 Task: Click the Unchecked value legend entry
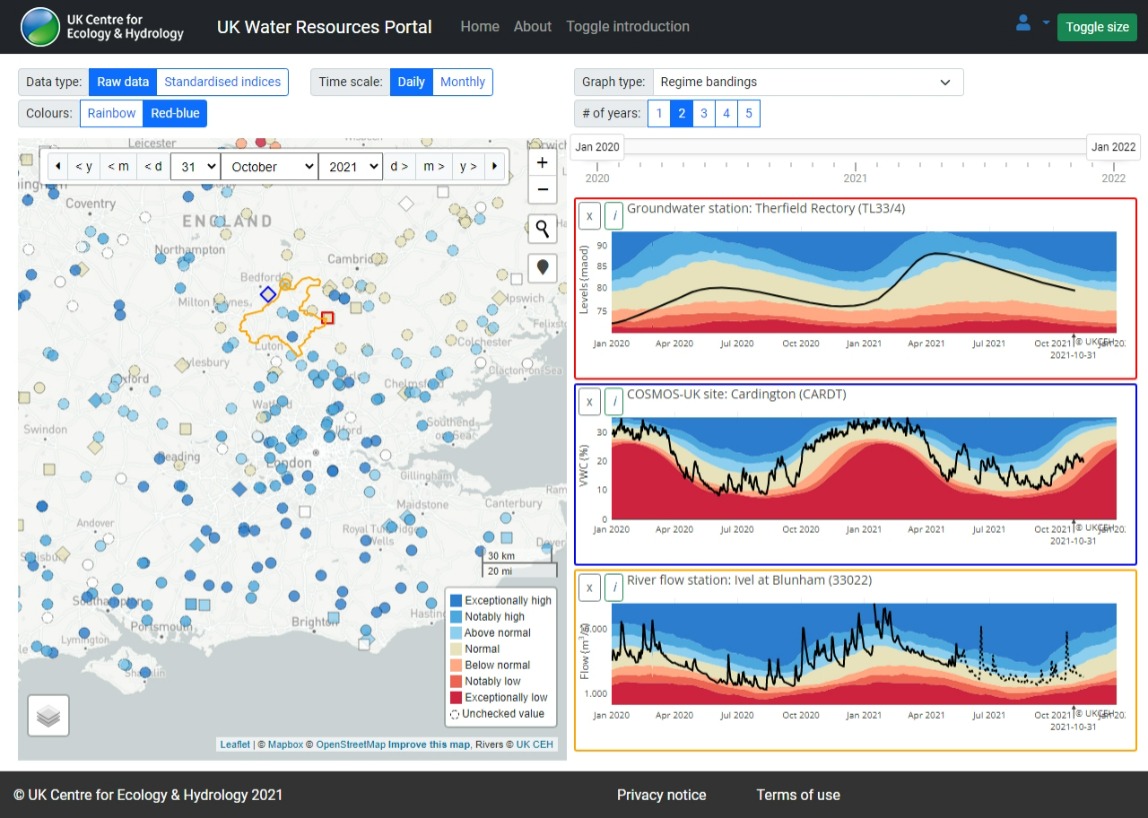pyautogui.click(x=497, y=714)
